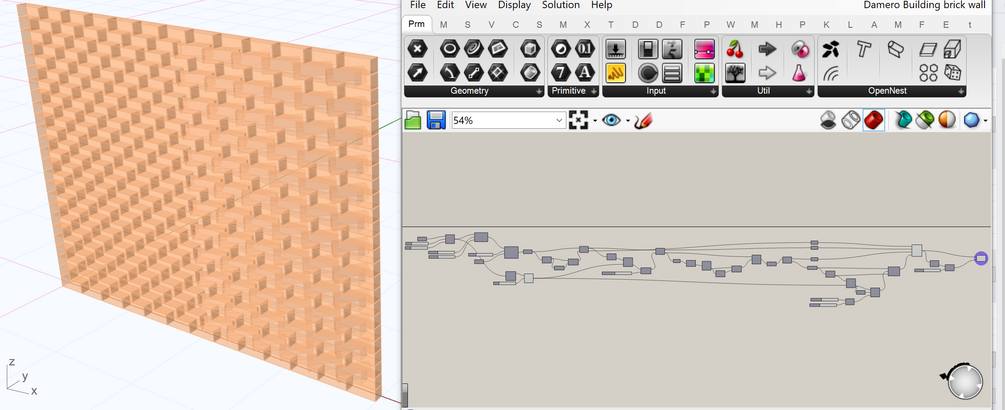Open the Display menu

[x=515, y=5]
